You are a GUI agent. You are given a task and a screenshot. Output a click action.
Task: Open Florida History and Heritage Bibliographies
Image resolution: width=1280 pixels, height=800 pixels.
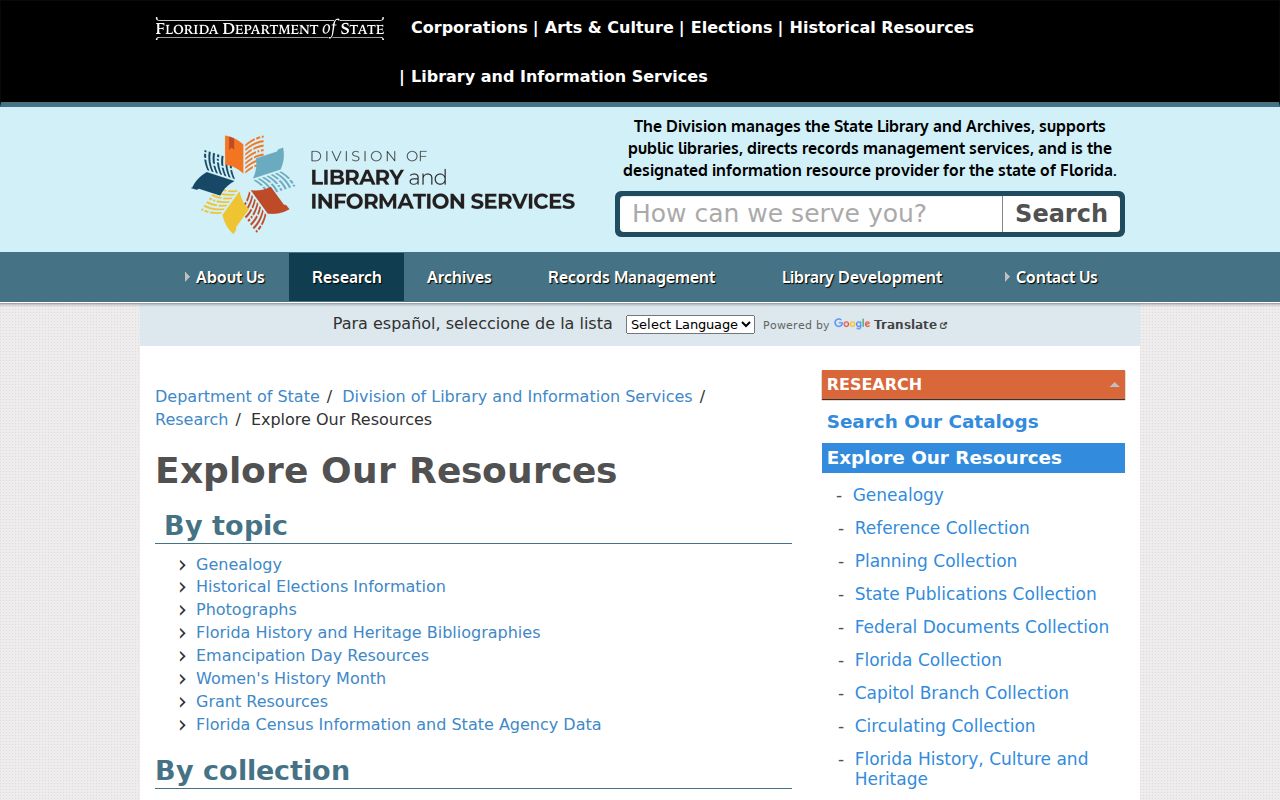[368, 632]
